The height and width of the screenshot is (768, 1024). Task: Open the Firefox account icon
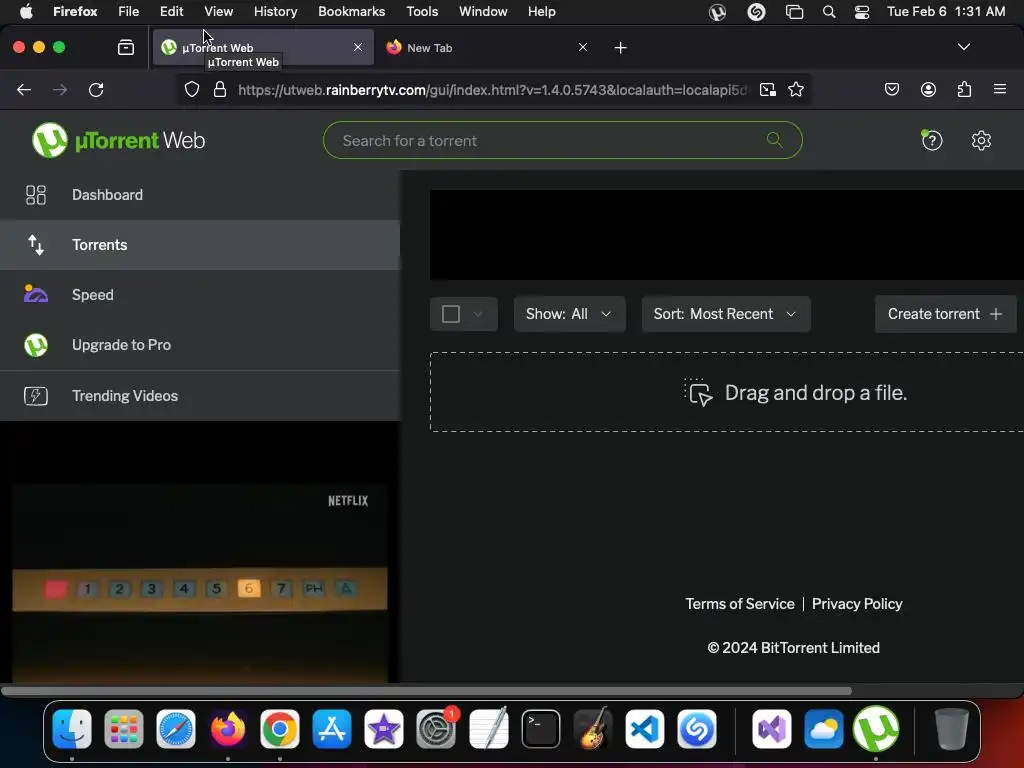click(928, 89)
